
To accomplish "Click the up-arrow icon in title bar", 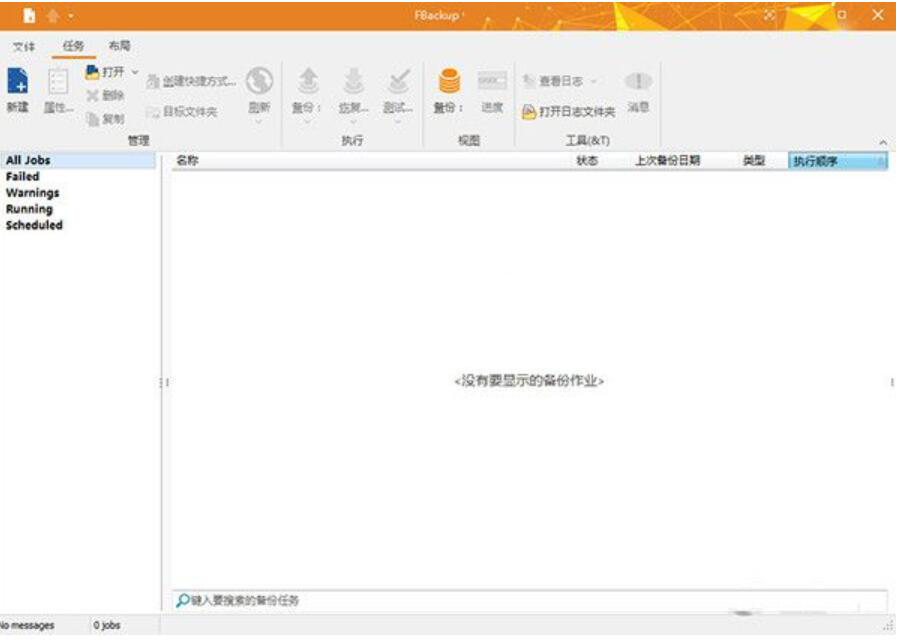I will click(x=53, y=16).
